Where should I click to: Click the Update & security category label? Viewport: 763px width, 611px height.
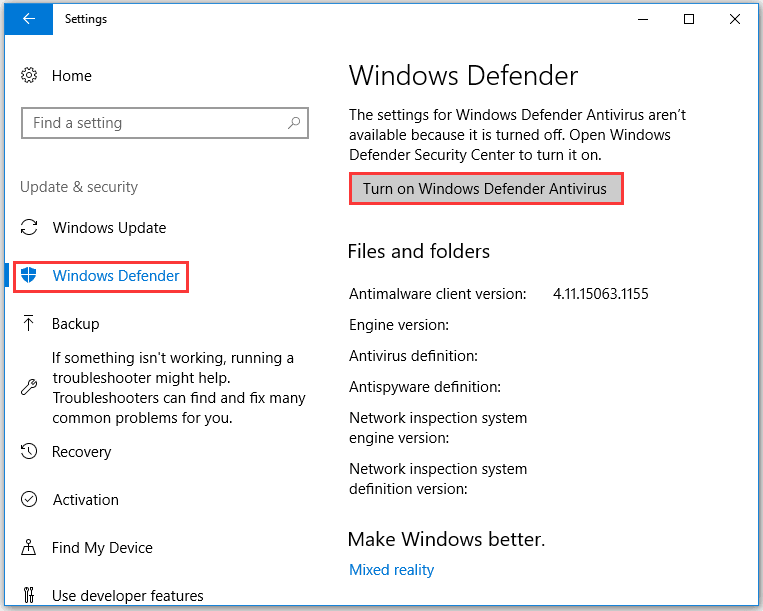(79, 187)
